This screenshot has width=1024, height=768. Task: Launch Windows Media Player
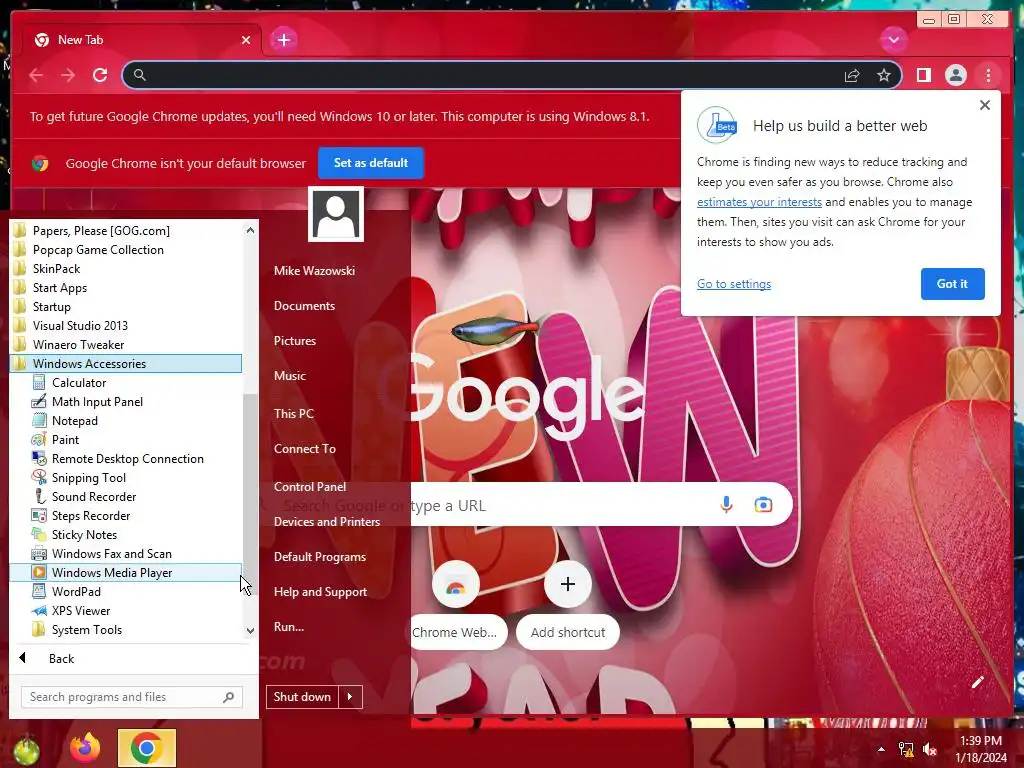tap(125, 573)
